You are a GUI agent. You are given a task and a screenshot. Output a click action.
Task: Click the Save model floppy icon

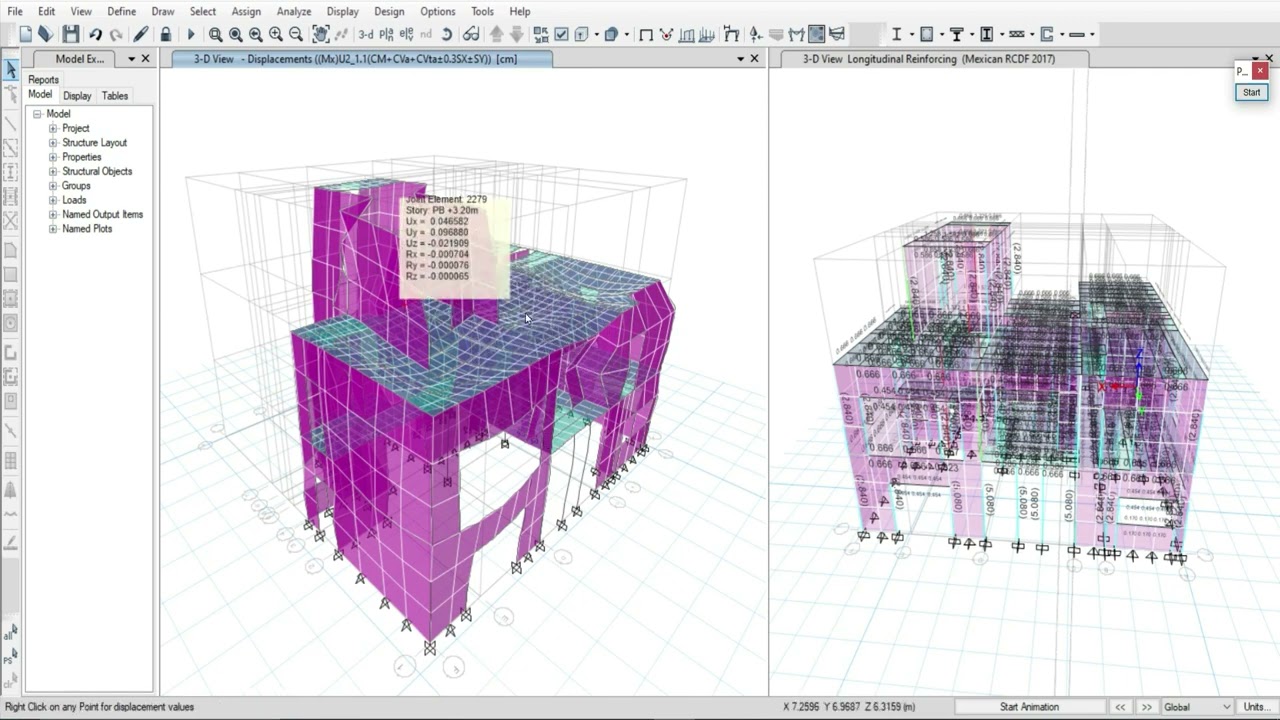[x=70, y=34]
